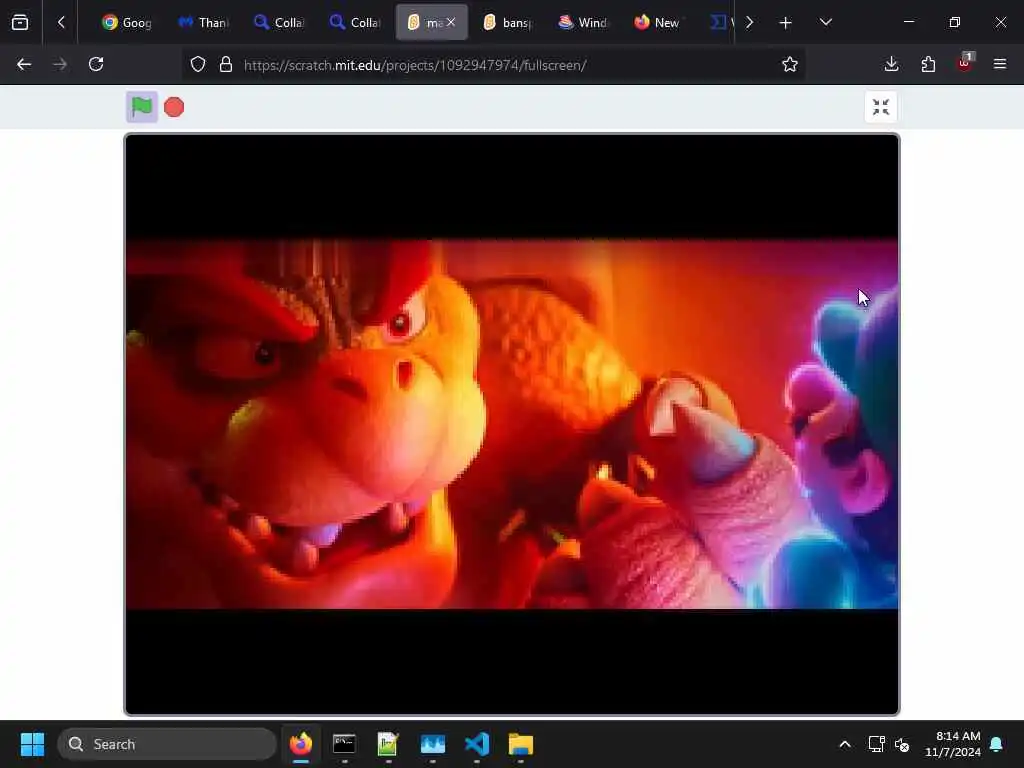Open the Firefox downloads panel
Viewport: 1024px width, 768px height.
[891, 65]
